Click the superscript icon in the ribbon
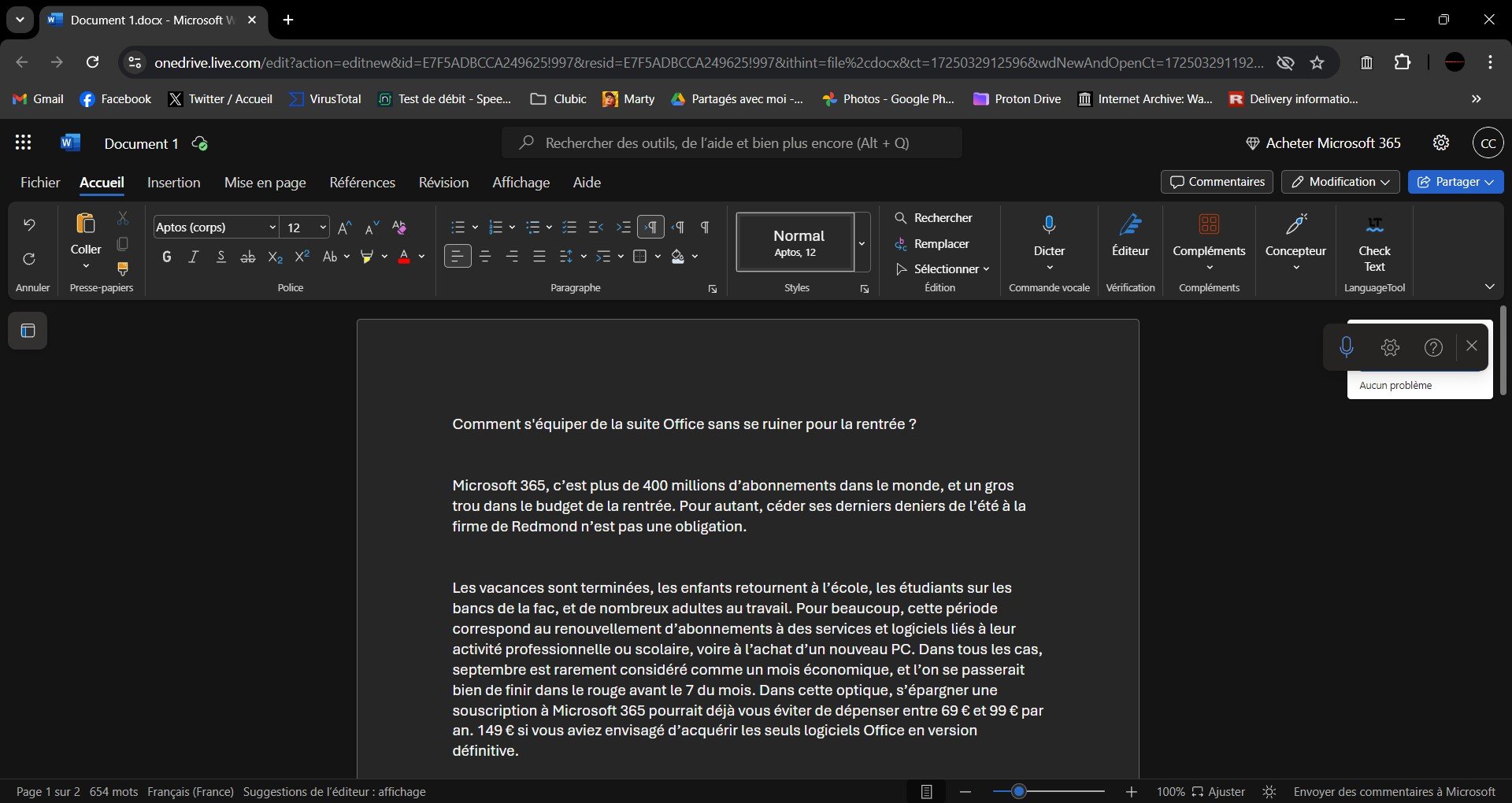Viewport: 1512px width, 803px height. coord(302,256)
